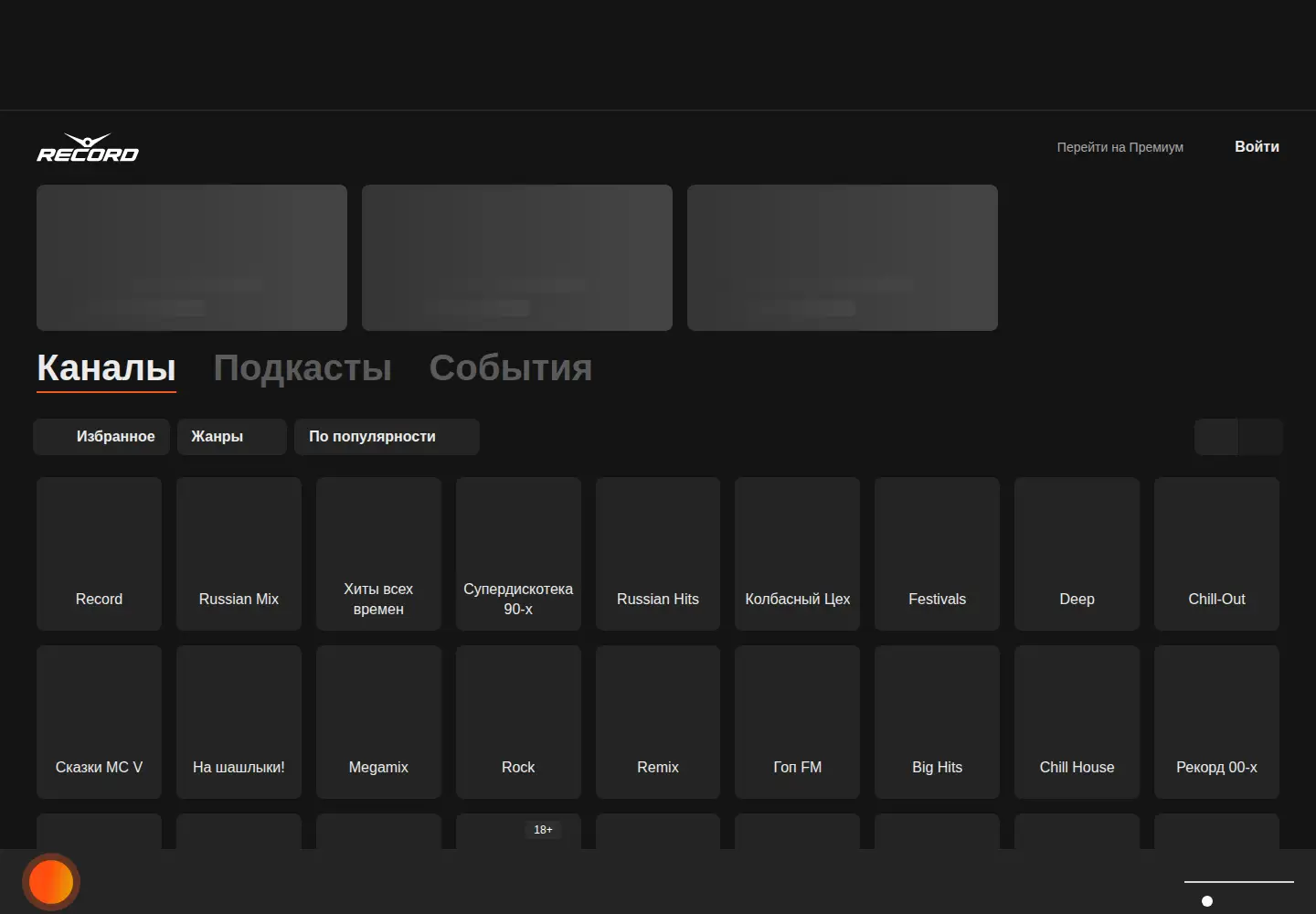Open the По популярности sort dropdown
Screen dimensions: 1316x914
coord(387,437)
